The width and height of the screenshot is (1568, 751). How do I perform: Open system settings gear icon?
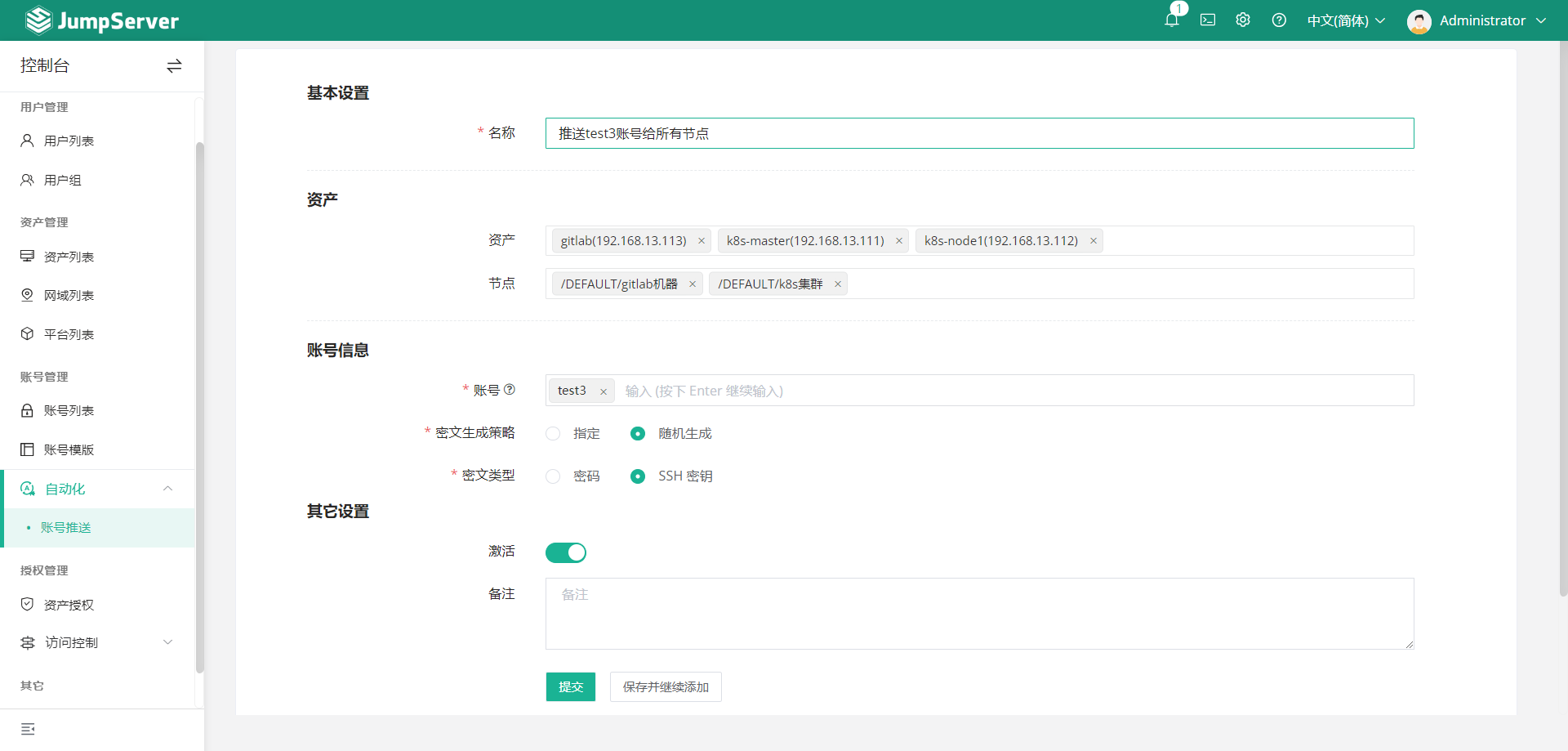tap(1243, 20)
